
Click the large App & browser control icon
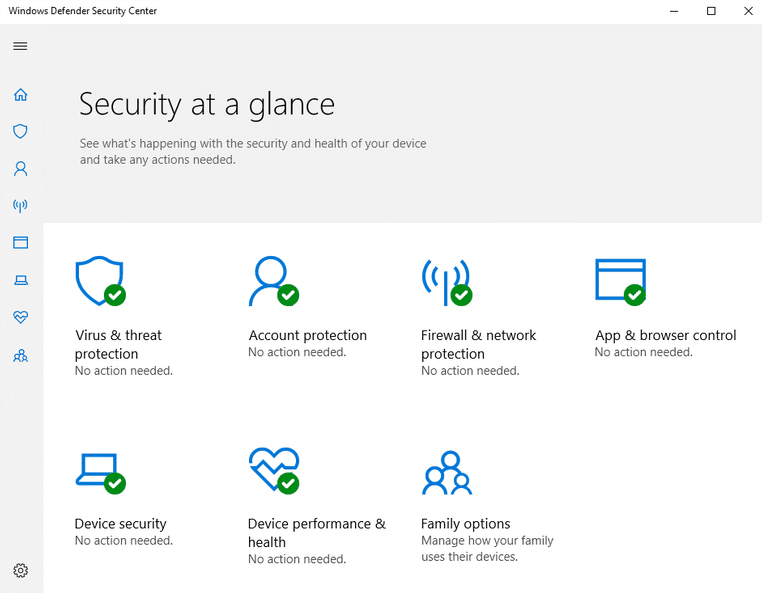pos(619,280)
